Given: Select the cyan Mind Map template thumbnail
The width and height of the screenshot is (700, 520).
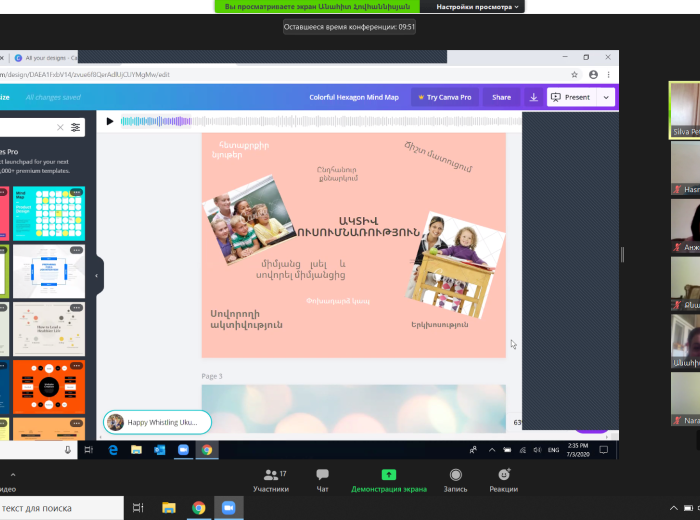Looking at the screenshot, I should (49, 213).
